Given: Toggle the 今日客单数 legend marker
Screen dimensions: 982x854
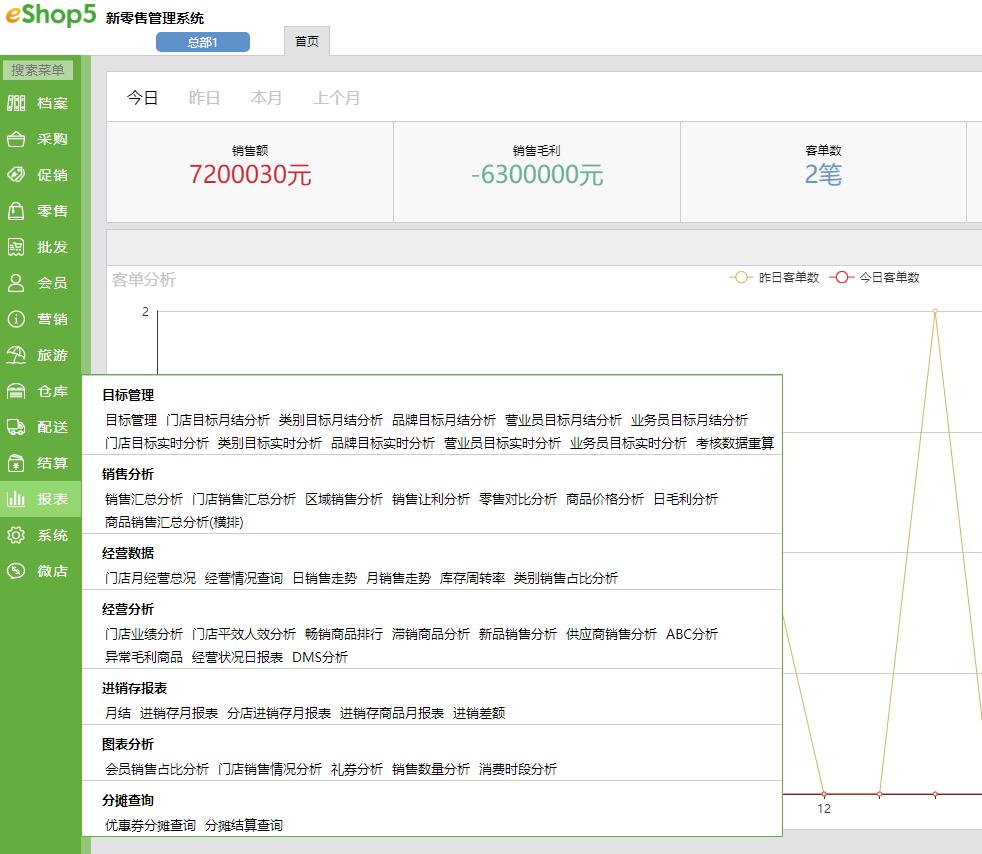Looking at the screenshot, I should (x=842, y=277).
